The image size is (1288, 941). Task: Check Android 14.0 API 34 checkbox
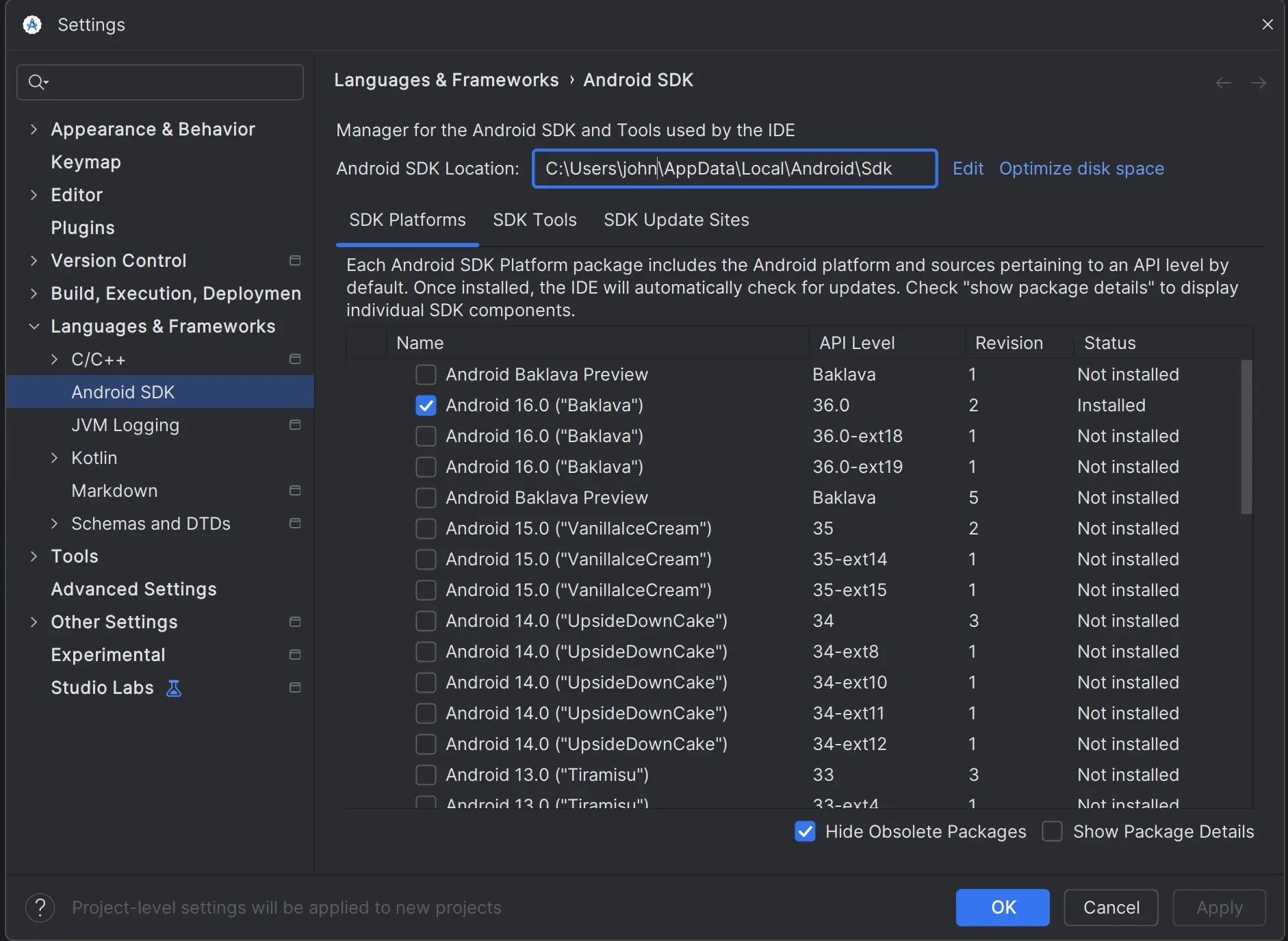(426, 621)
